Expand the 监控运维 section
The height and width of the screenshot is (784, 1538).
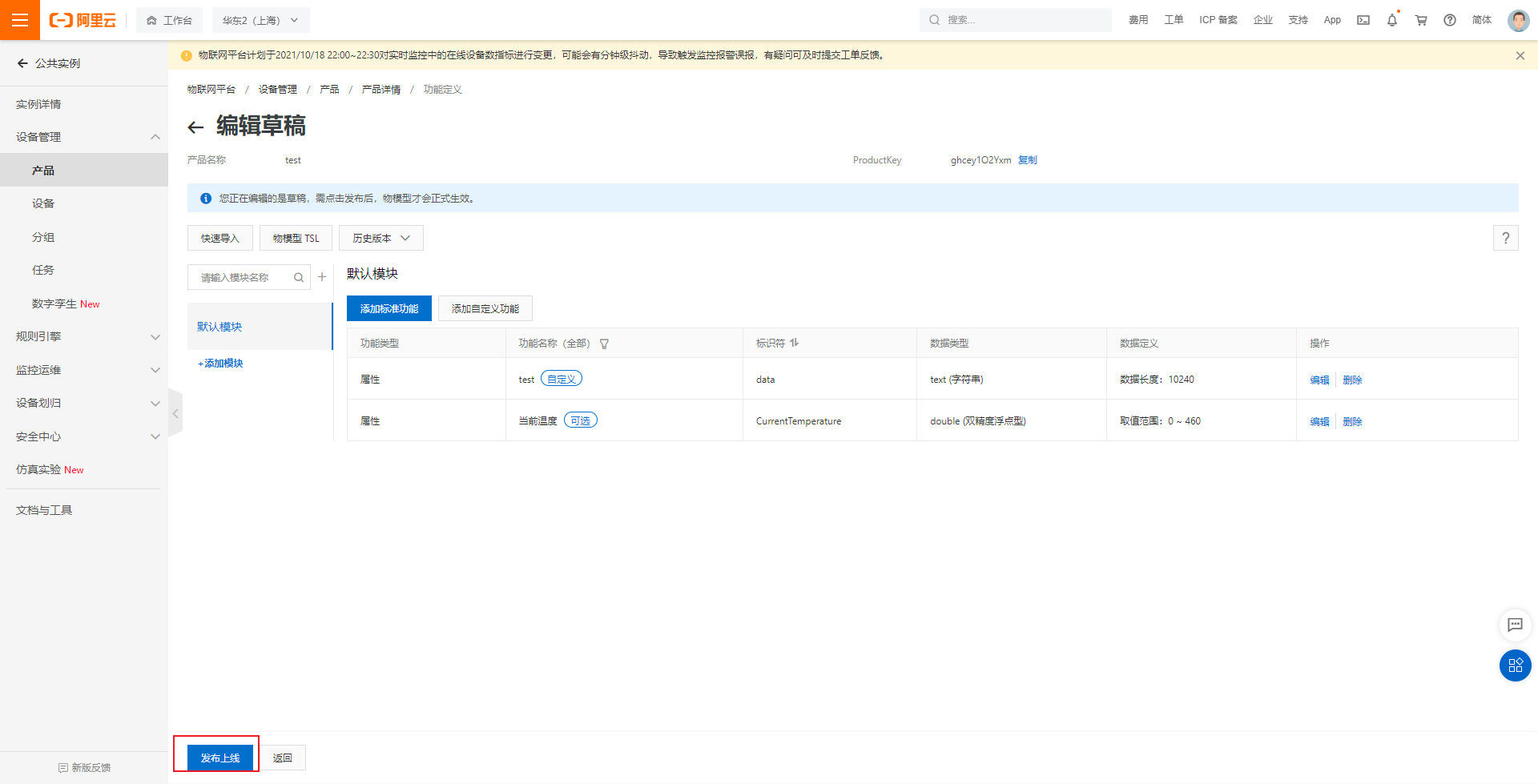point(155,370)
